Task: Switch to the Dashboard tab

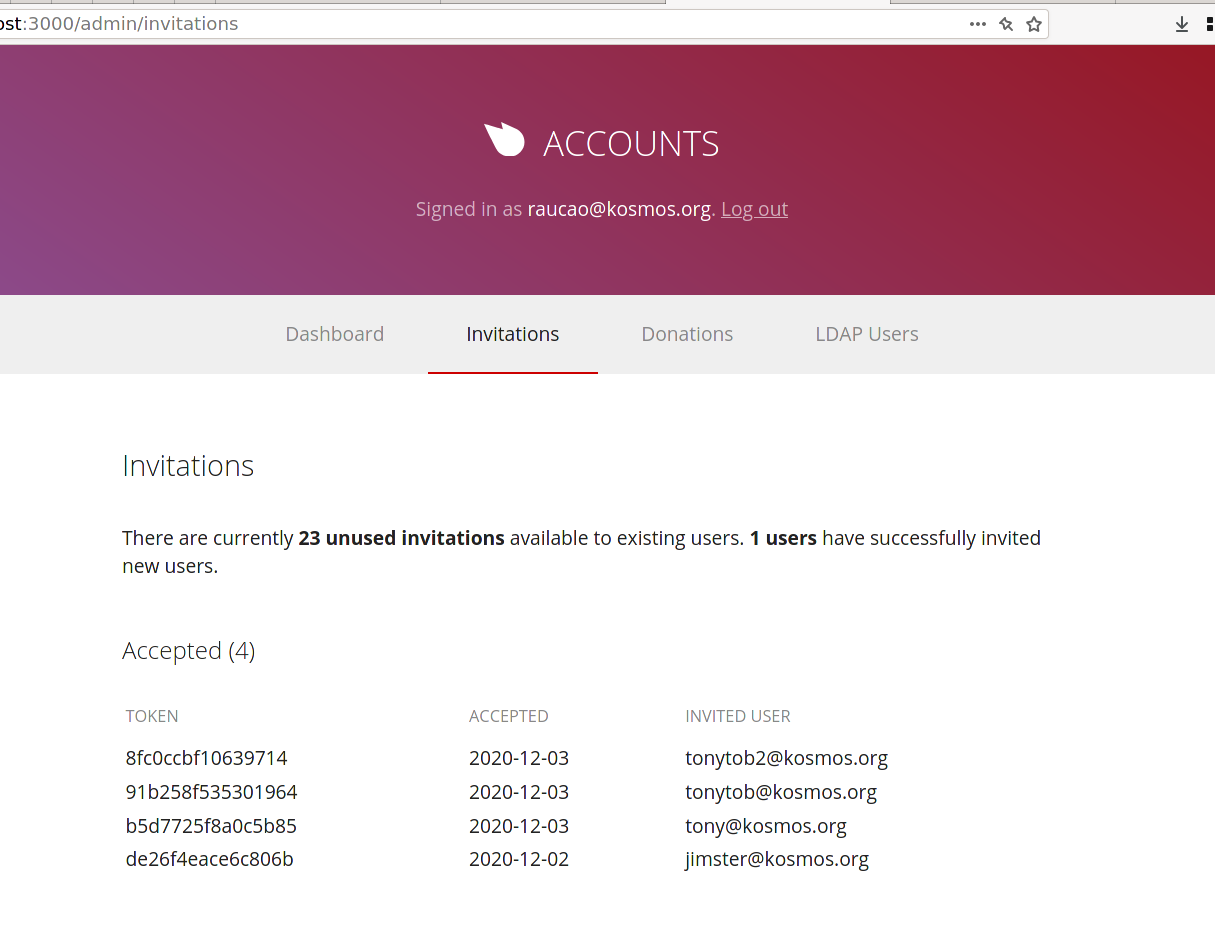Action: point(334,334)
